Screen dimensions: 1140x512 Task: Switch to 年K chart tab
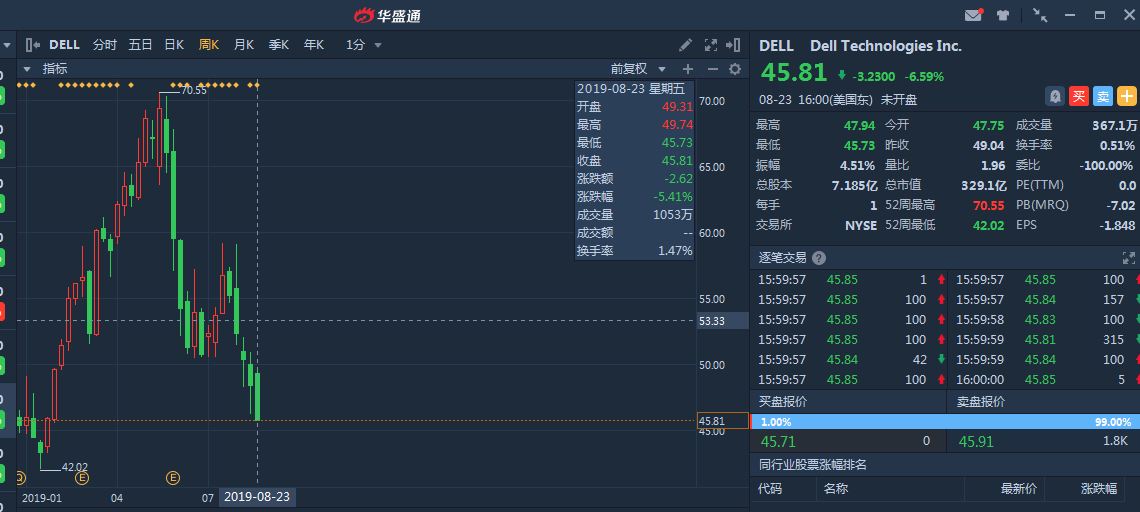point(313,45)
